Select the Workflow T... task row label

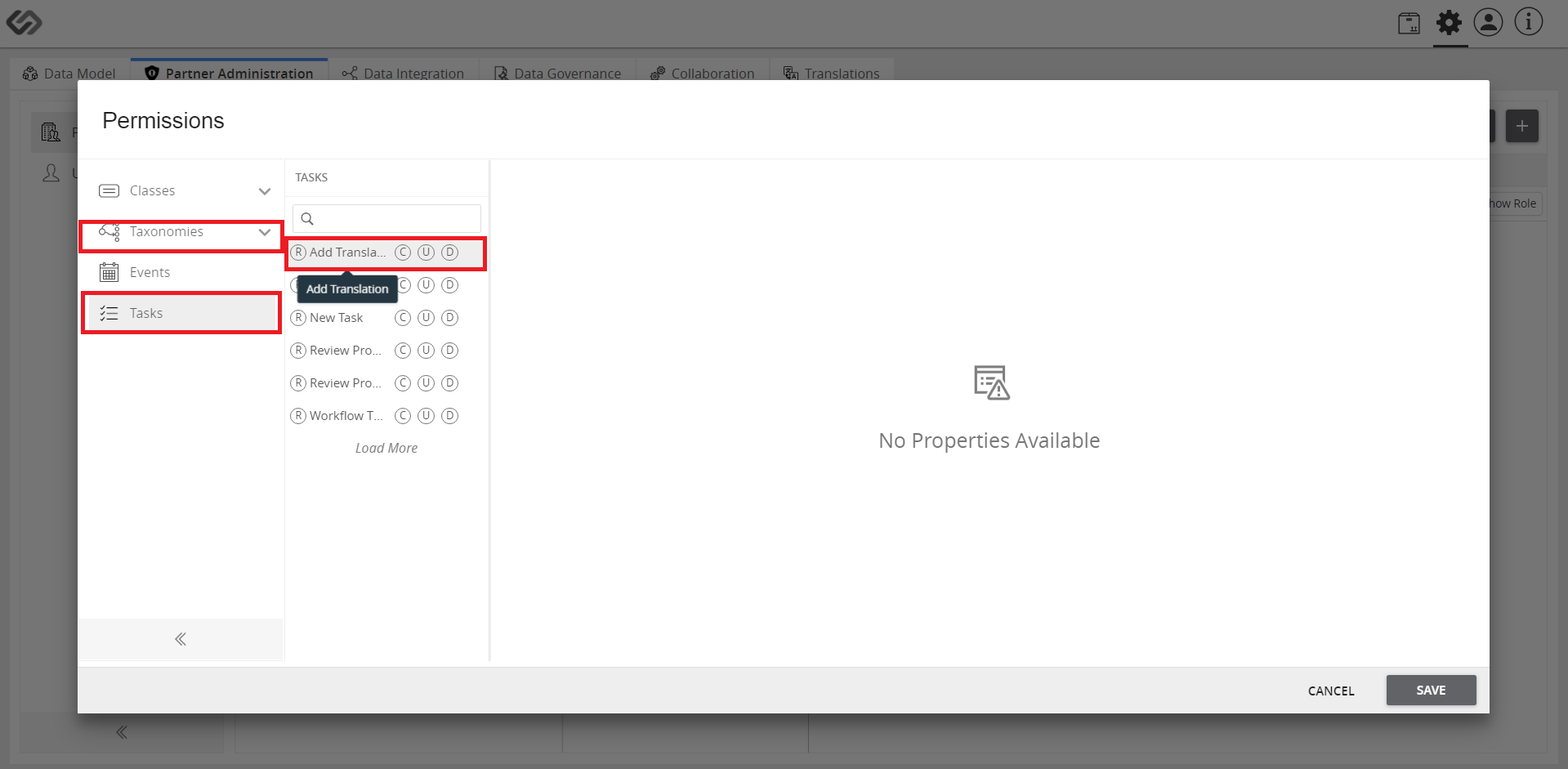(x=346, y=416)
